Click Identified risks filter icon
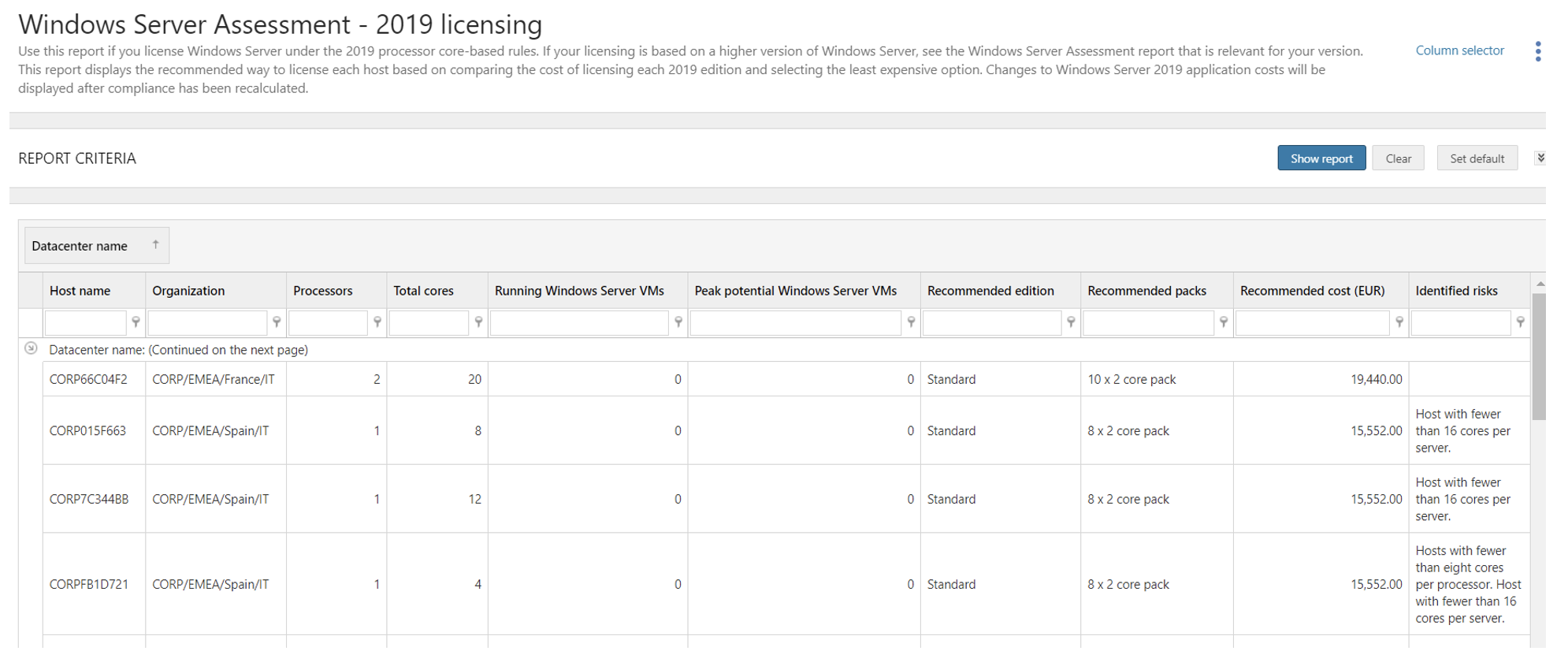Viewport: 1568px width, 662px height. click(1521, 322)
